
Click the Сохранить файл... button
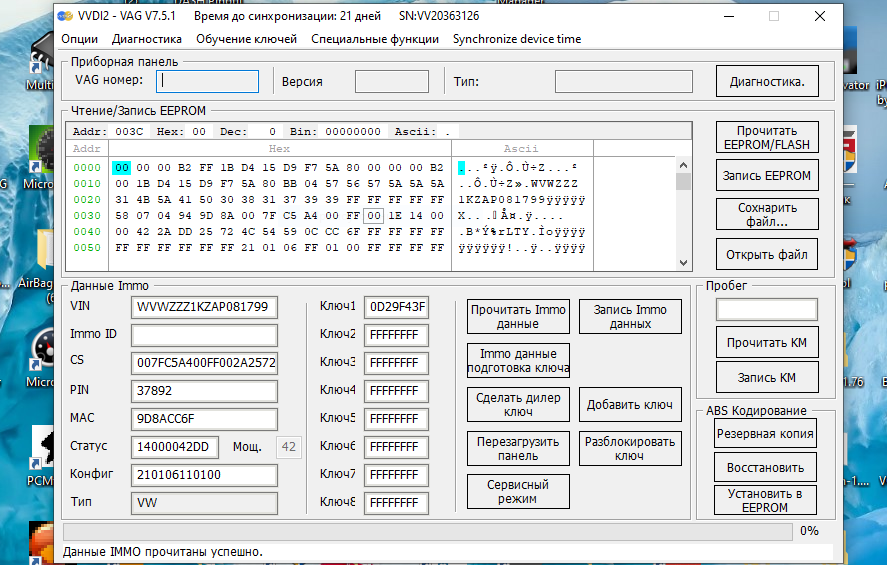point(767,214)
